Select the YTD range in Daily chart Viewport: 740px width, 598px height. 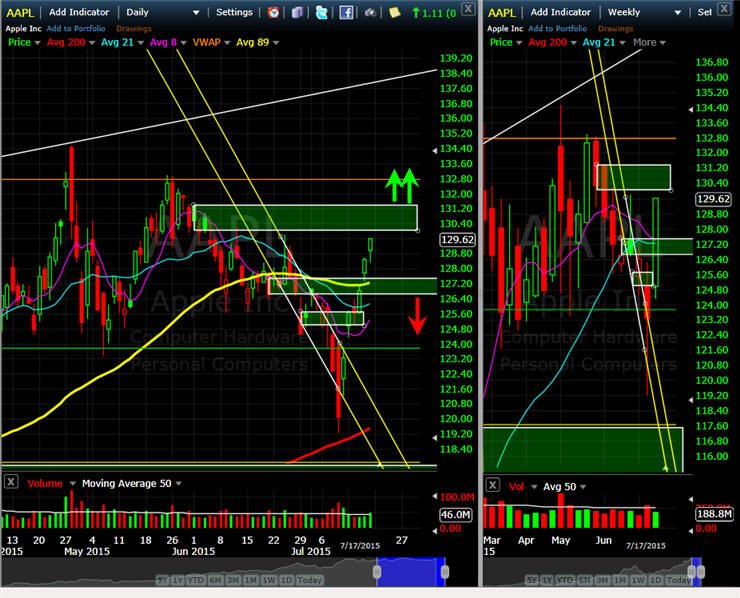click(x=196, y=580)
